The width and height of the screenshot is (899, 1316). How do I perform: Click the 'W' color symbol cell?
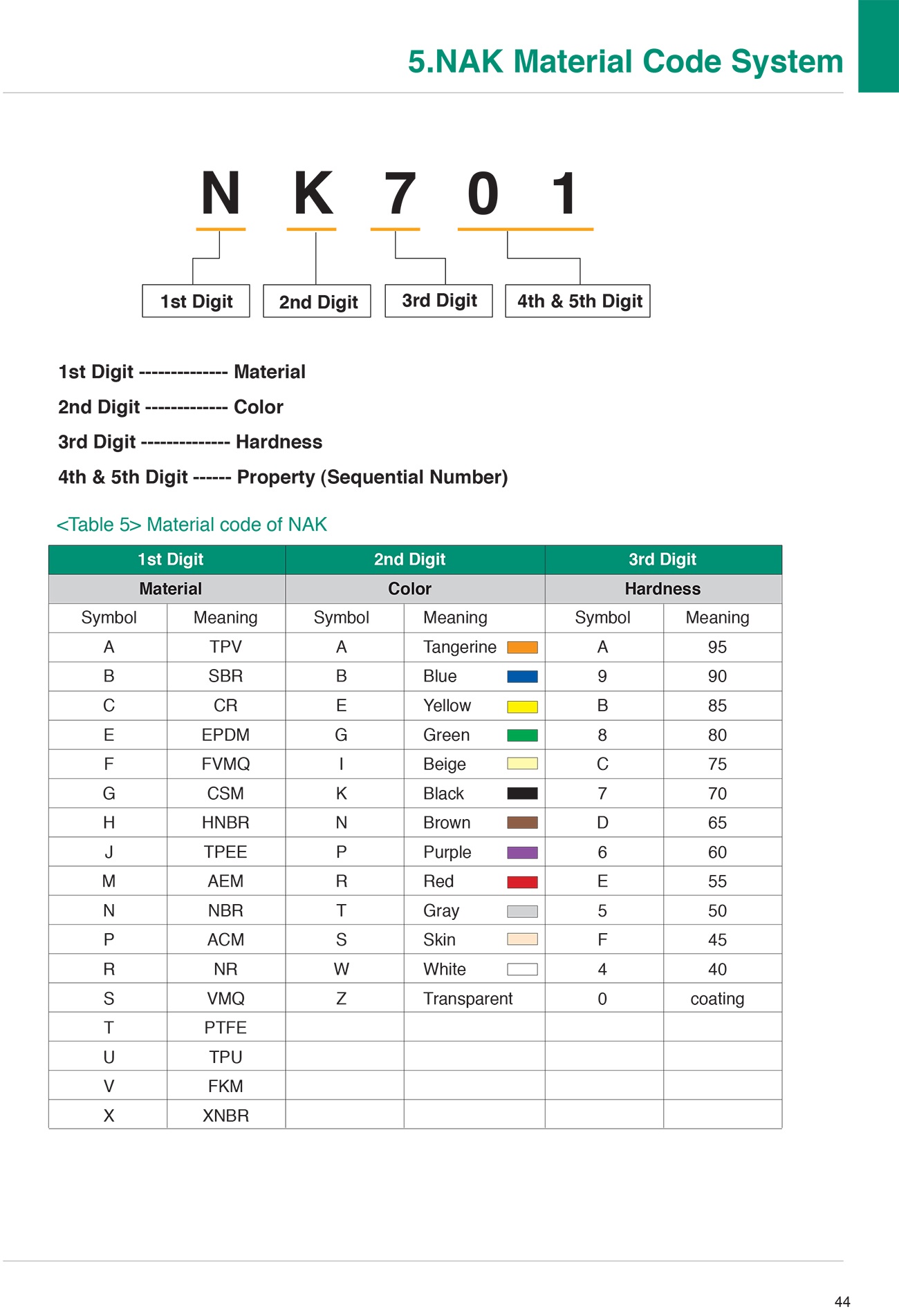tap(345, 969)
